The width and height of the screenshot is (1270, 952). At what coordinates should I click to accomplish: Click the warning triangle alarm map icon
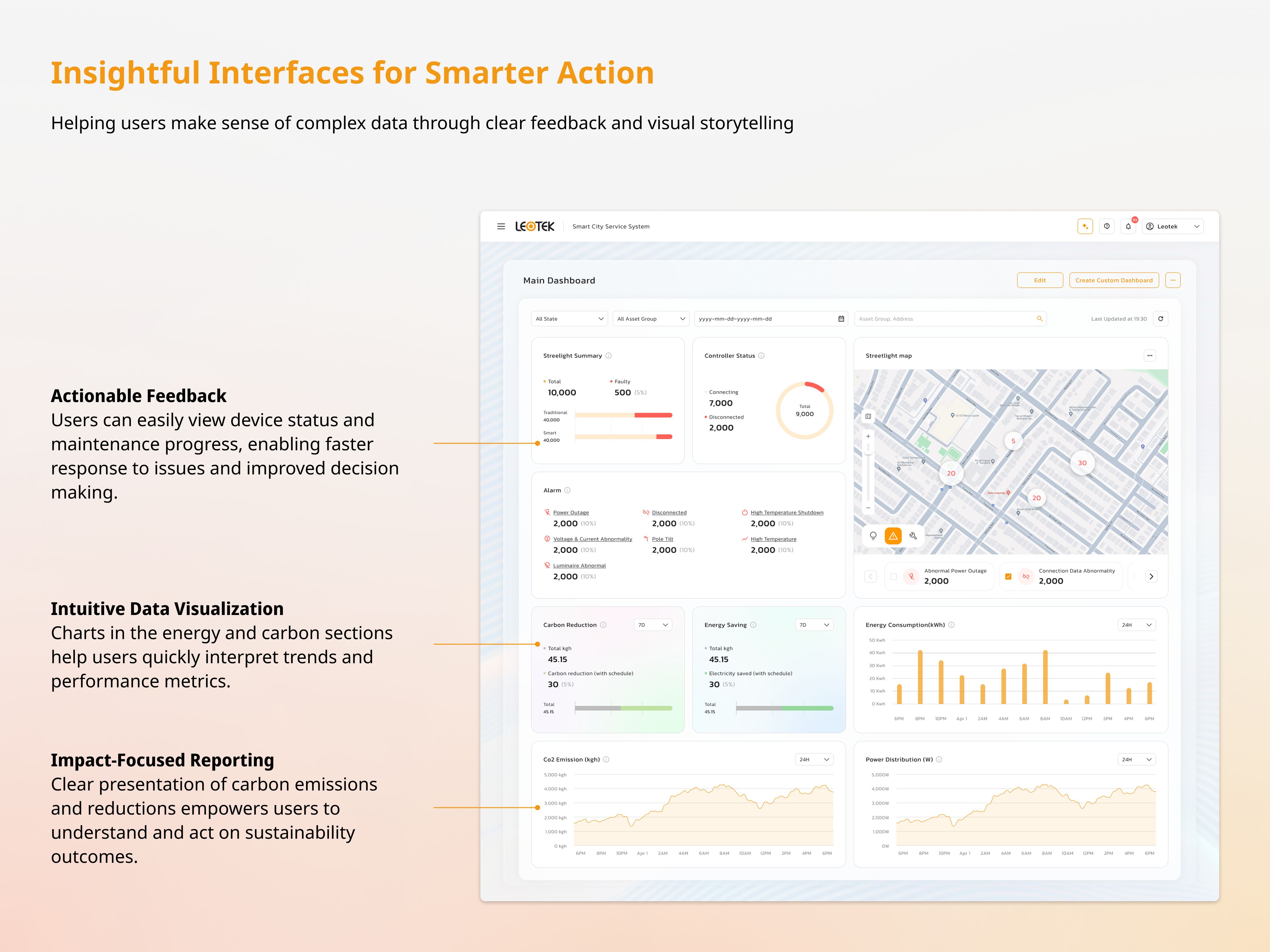(x=893, y=536)
